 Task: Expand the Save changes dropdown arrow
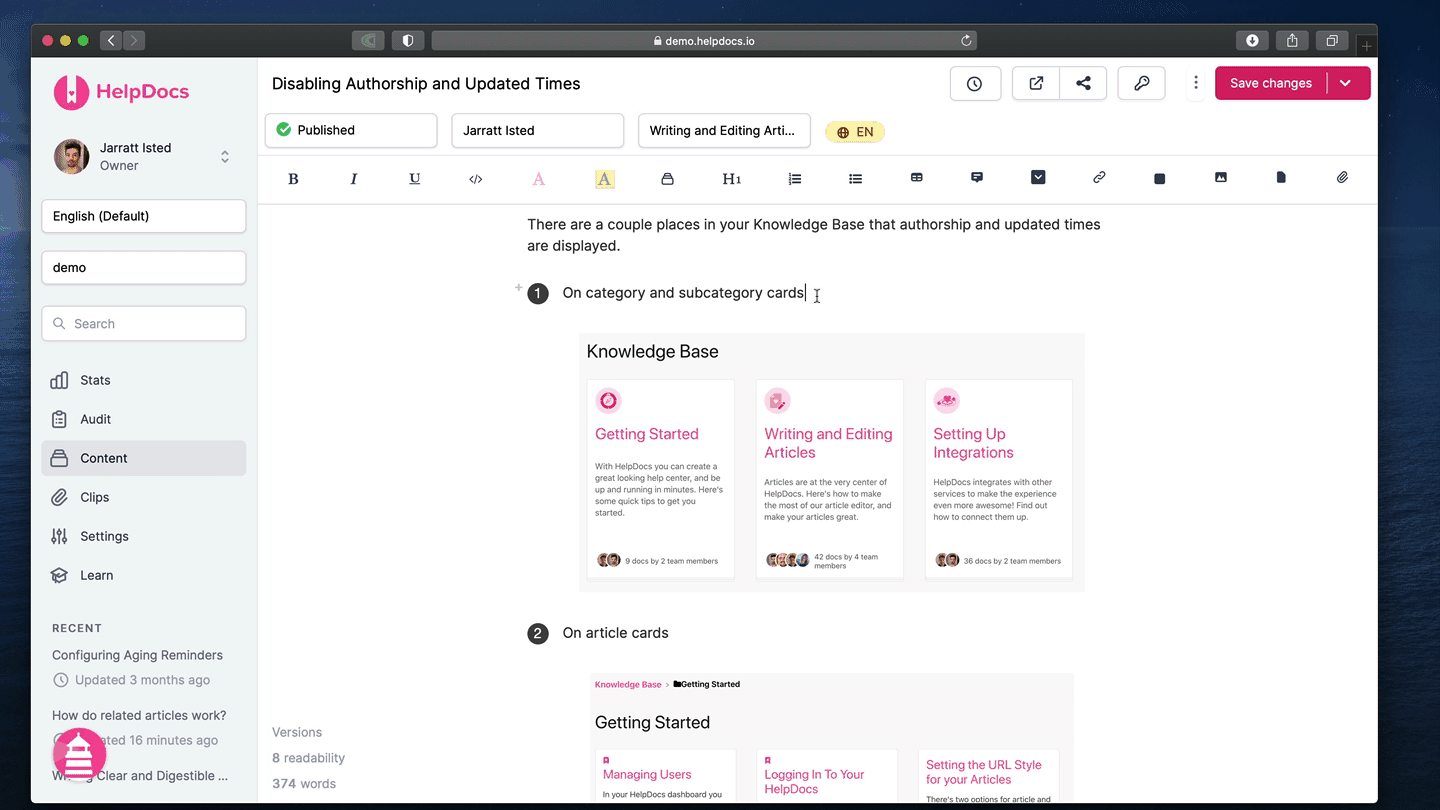click(1346, 83)
